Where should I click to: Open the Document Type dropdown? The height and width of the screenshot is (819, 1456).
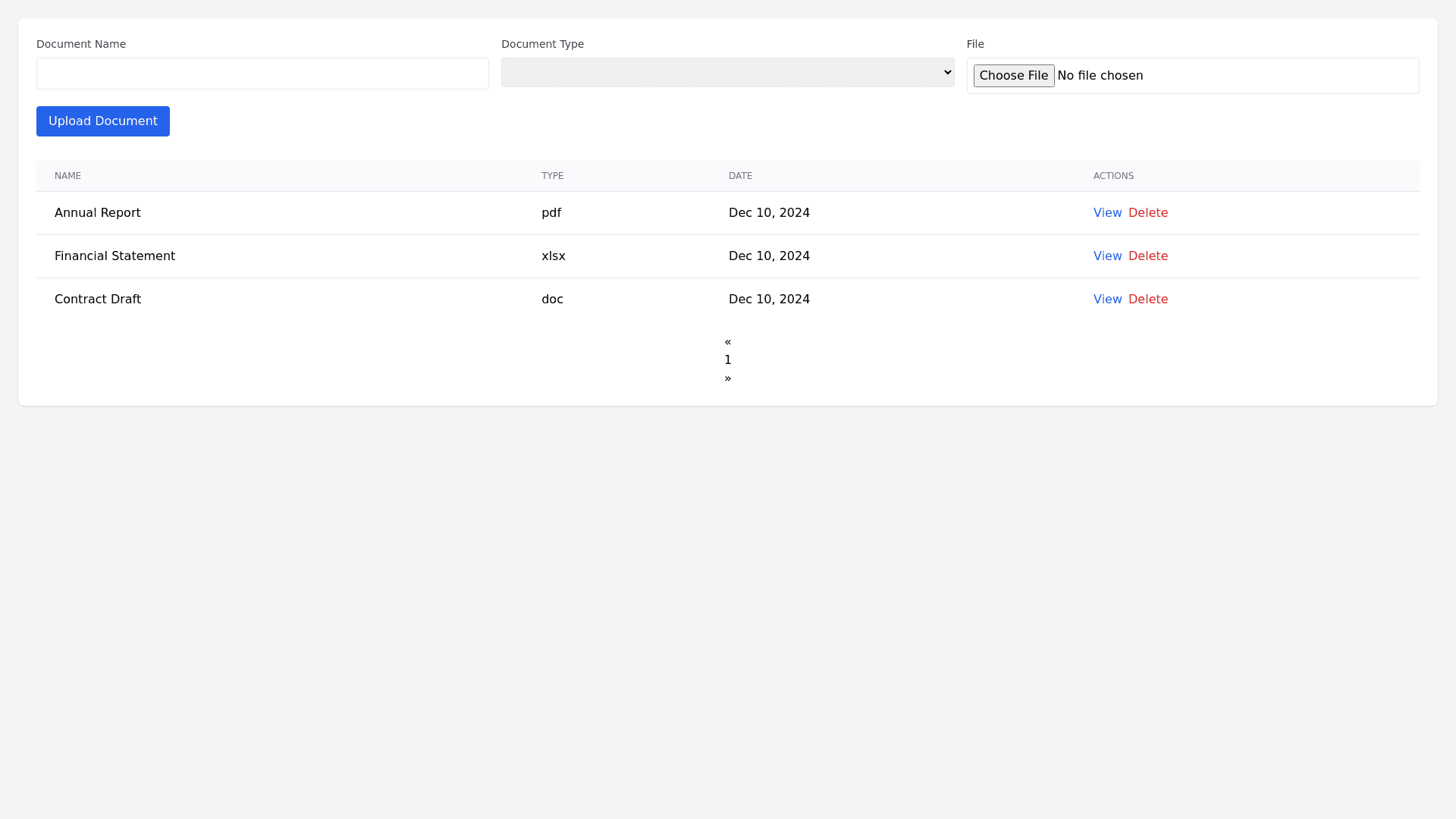click(727, 73)
